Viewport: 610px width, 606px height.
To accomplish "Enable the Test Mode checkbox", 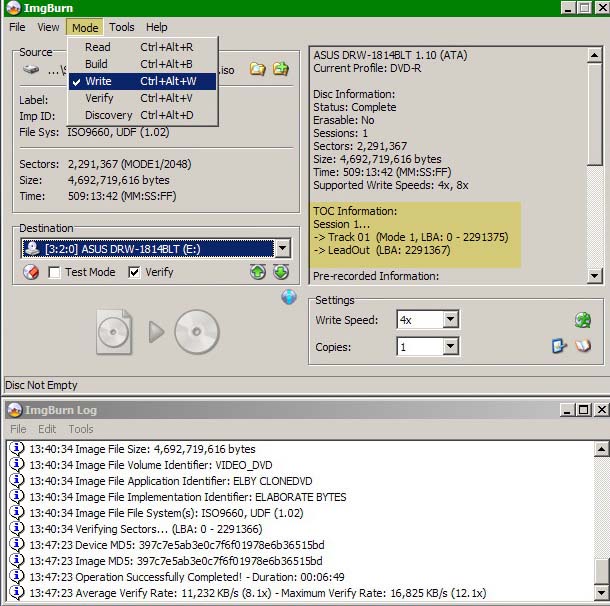I will pyautogui.click(x=54, y=272).
